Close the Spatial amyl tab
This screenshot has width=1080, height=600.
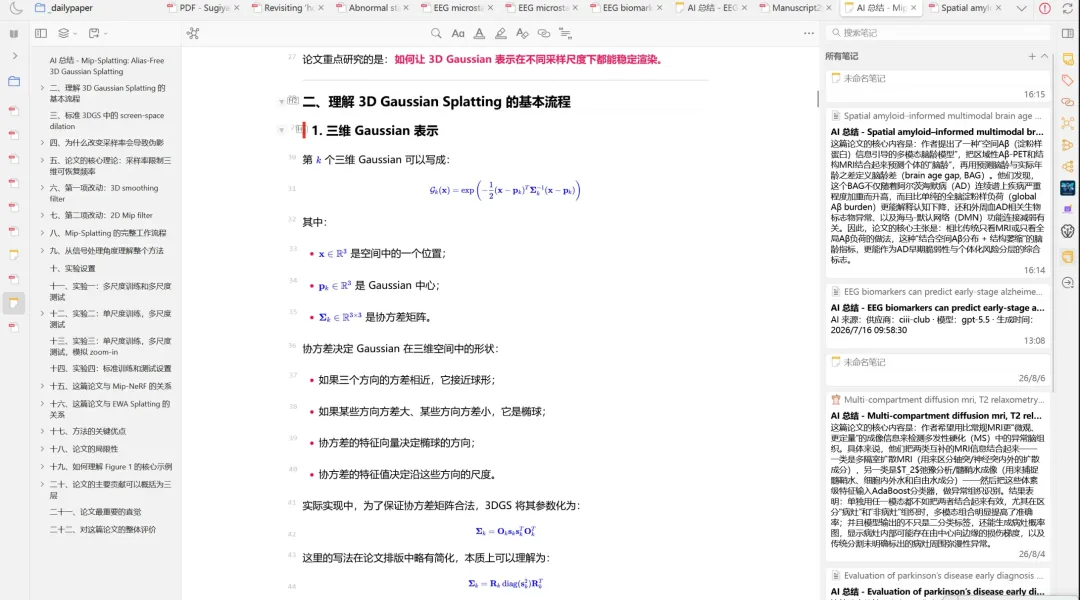coord(998,8)
